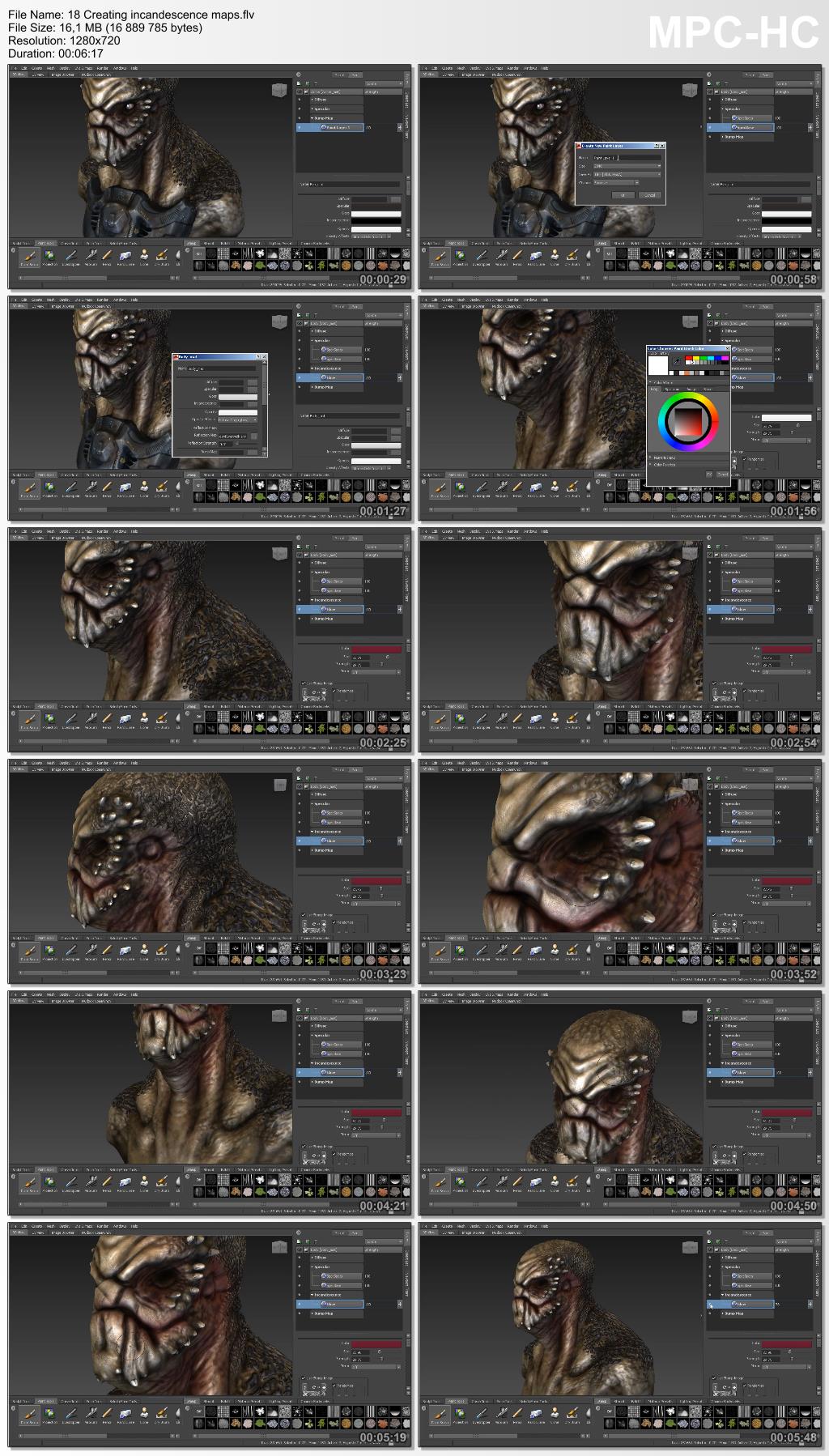Switch to Stencil tab in 00:00:29 frame

209,243
